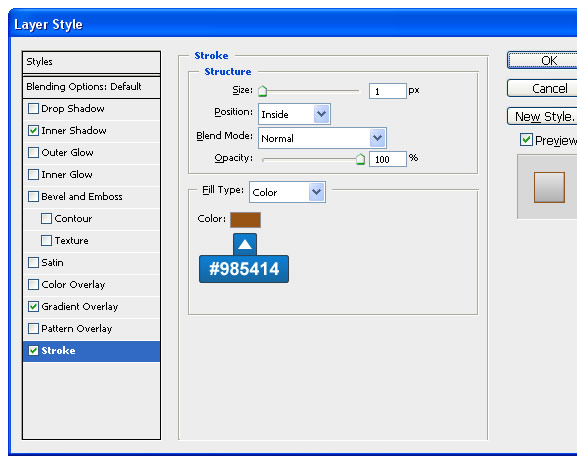Click the style preview thumbnail

[x=549, y=187]
